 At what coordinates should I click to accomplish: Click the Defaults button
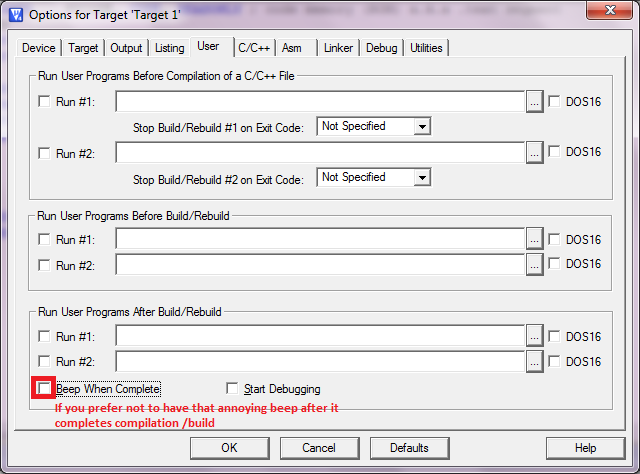pos(409,447)
